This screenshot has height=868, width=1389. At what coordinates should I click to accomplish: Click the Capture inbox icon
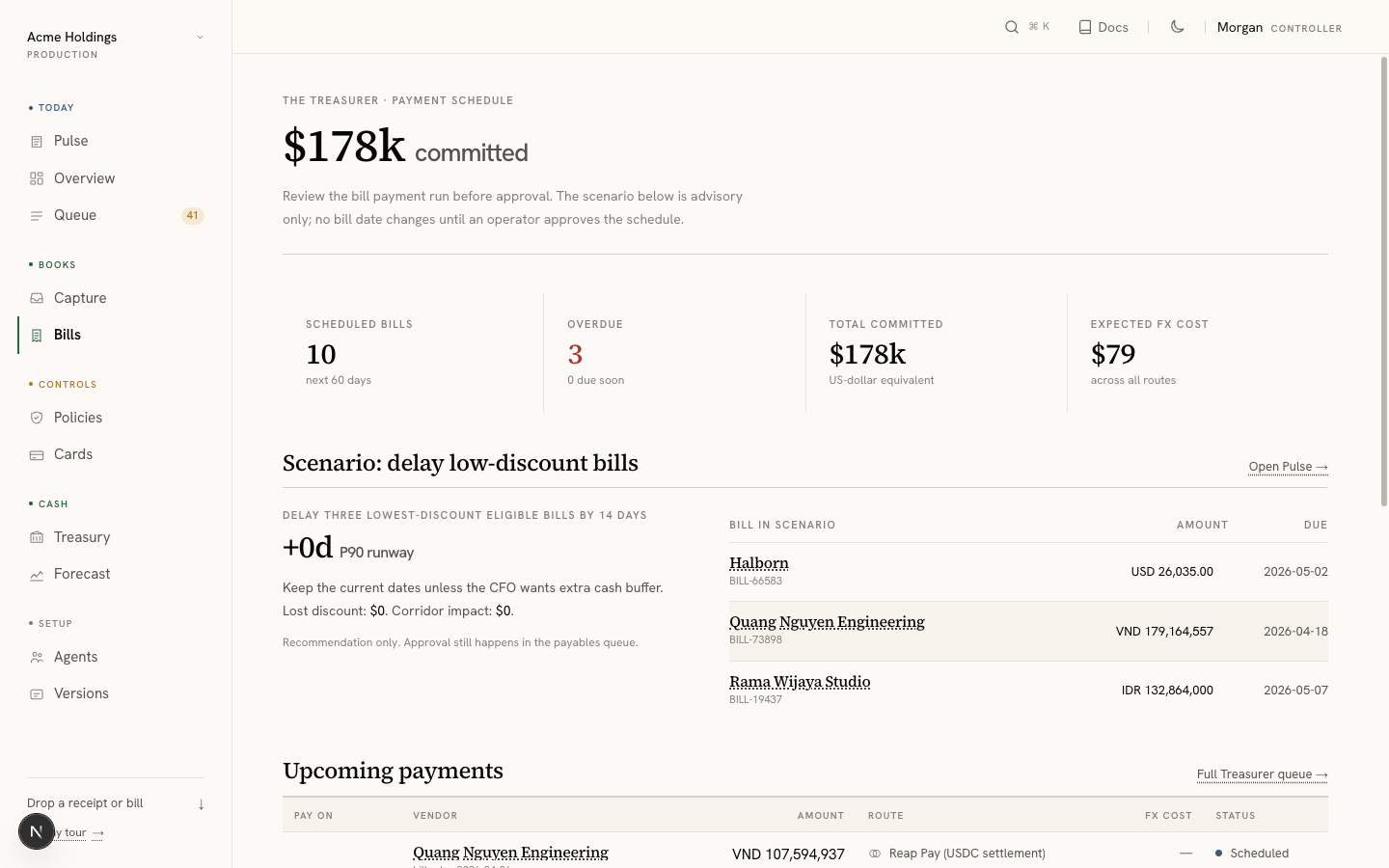37,299
